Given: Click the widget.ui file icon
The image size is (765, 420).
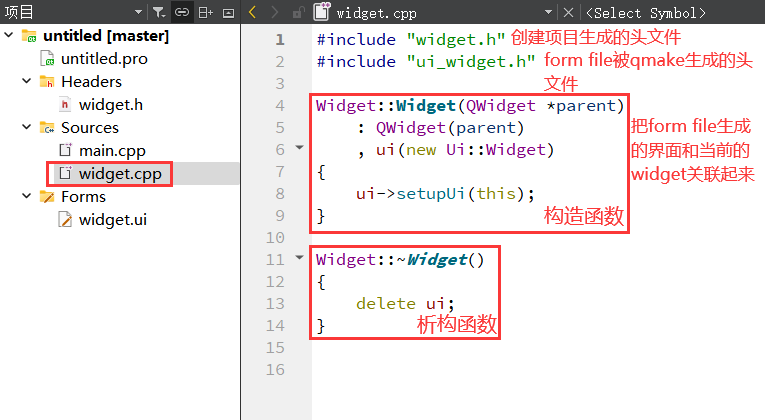Looking at the screenshot, I should pos(65,220).
